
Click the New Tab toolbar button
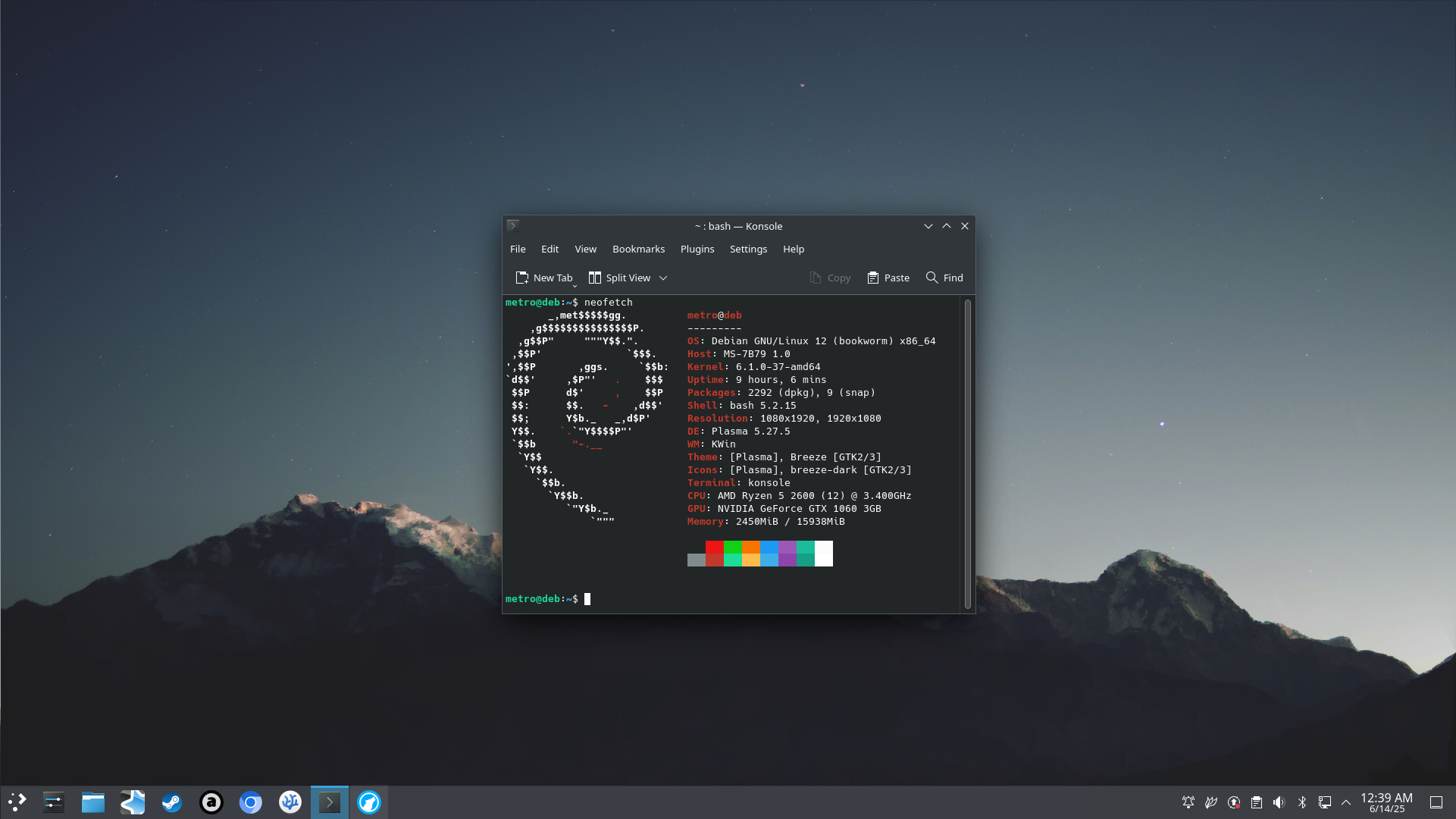544,278
